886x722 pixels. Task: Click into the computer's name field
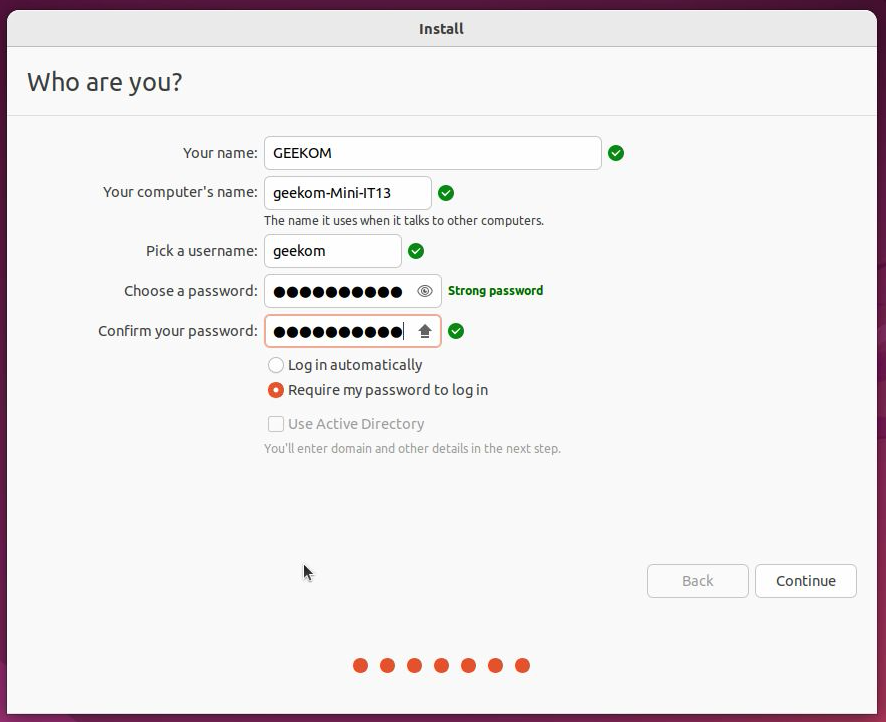(x=347, y=193)
